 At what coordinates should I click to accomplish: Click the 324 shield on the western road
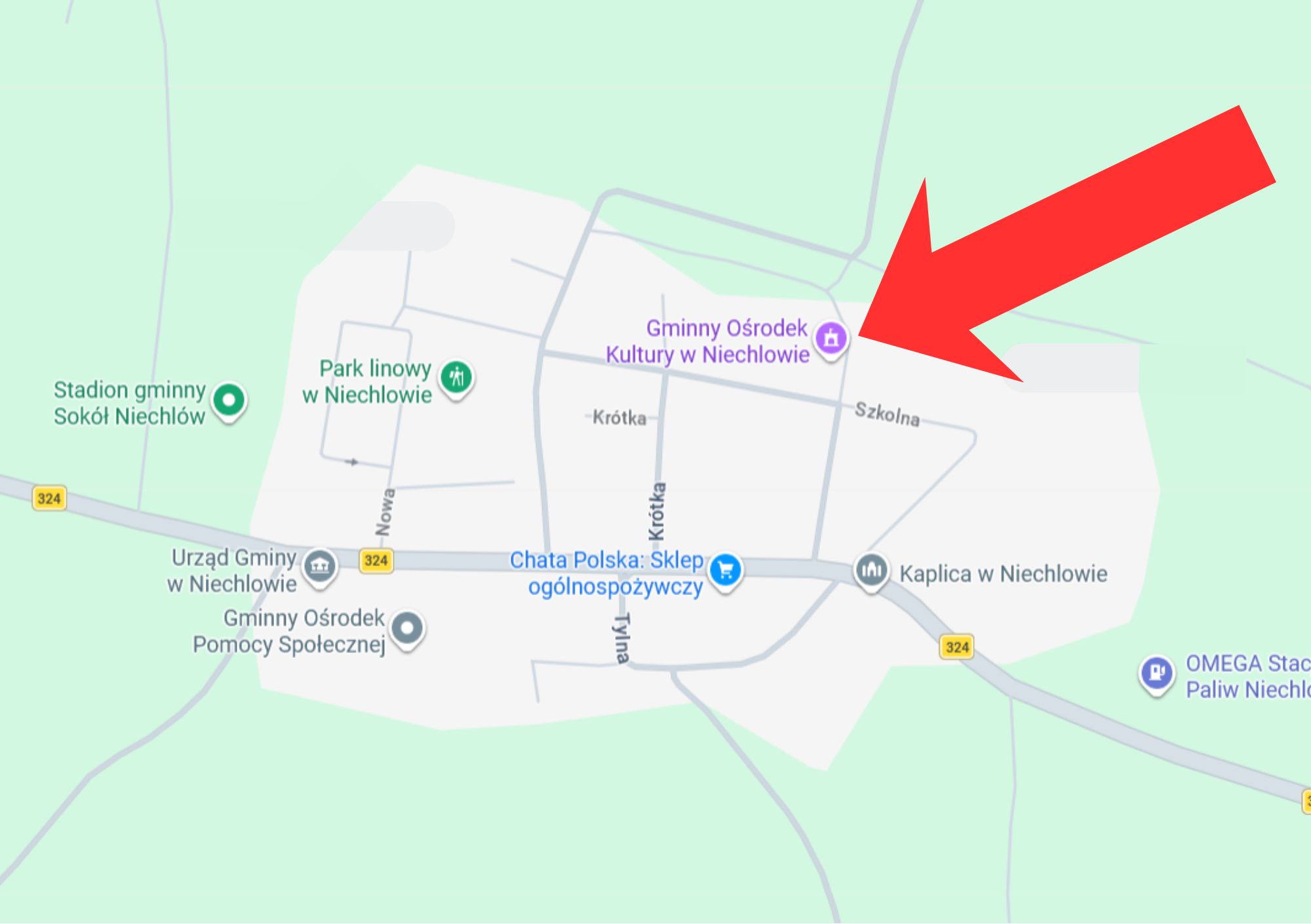49,499
